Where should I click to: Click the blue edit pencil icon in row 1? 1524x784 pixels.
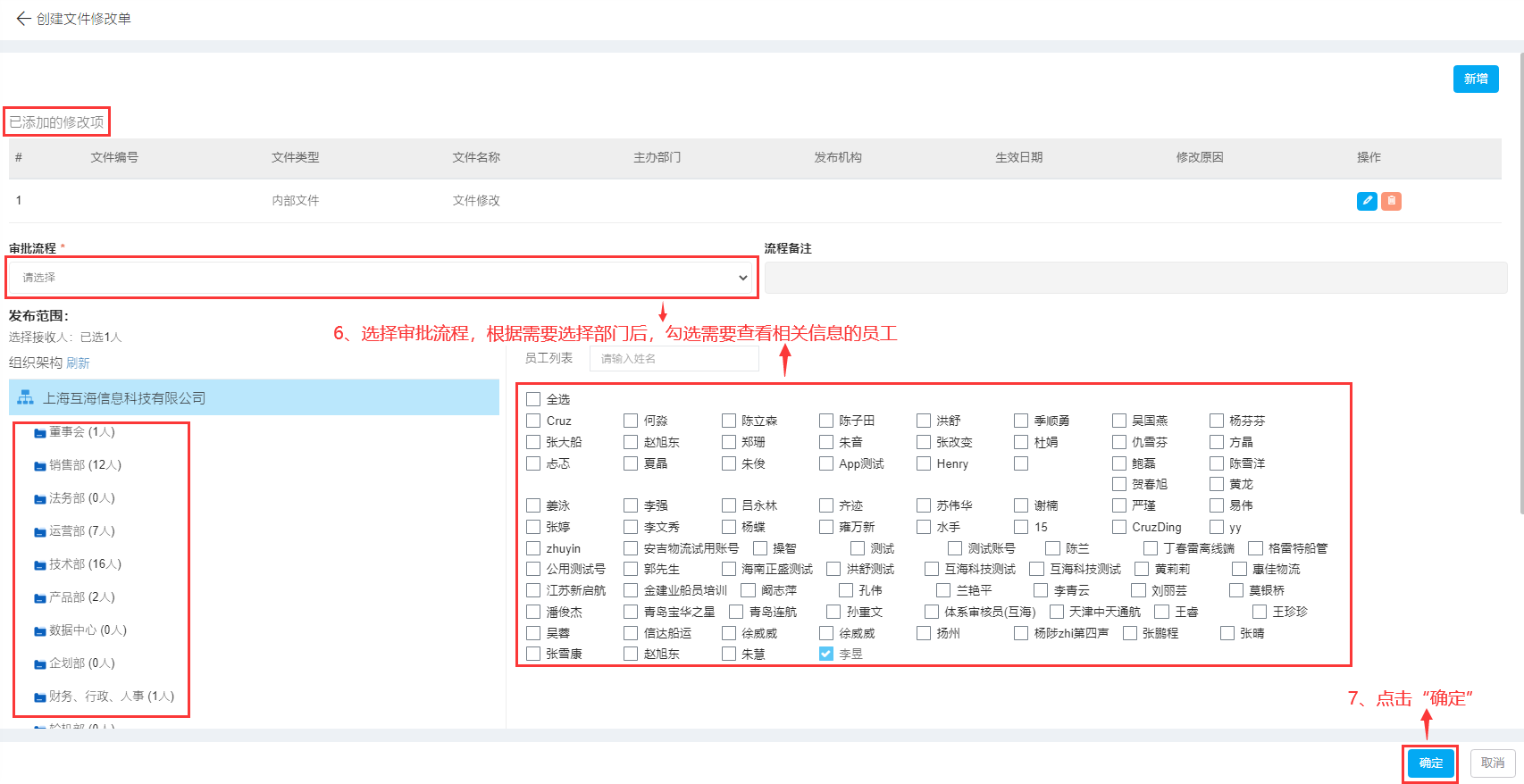[1367, 201]
